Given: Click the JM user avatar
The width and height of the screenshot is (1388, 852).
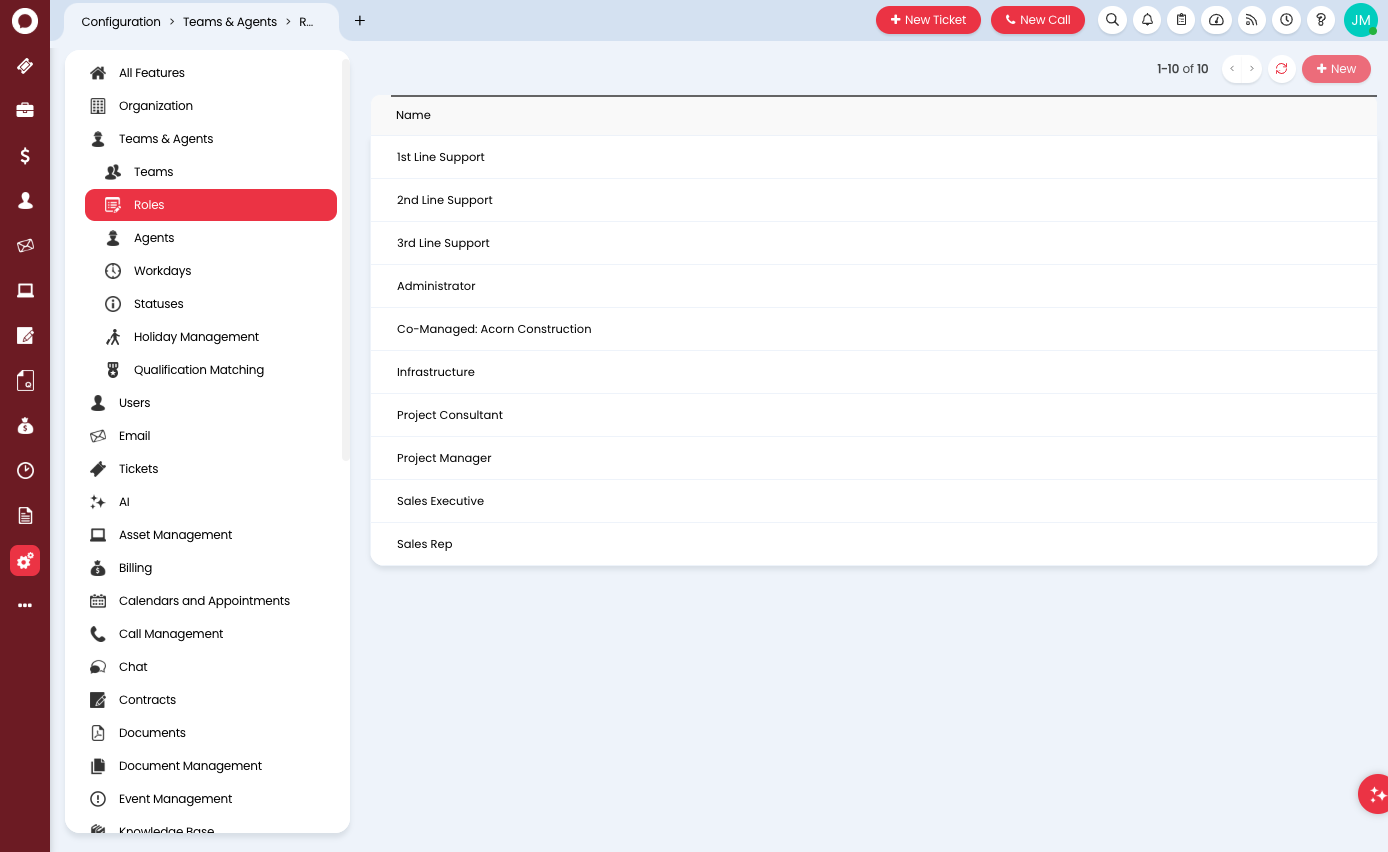Looking at the screenshot, I should pos(1361,20).
